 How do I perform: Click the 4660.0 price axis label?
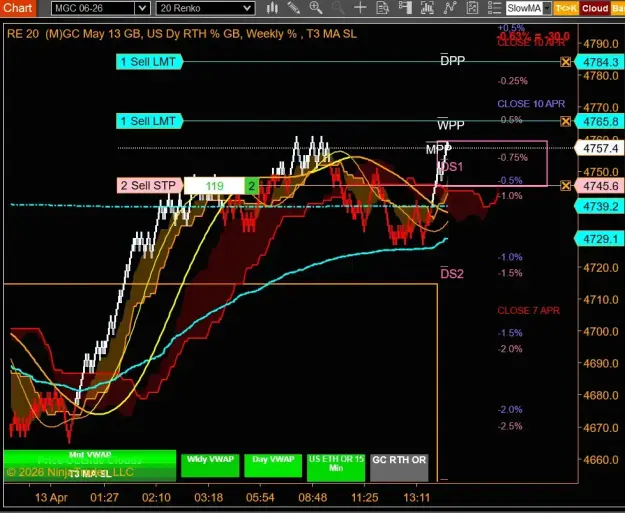click(x=601, y=460)
